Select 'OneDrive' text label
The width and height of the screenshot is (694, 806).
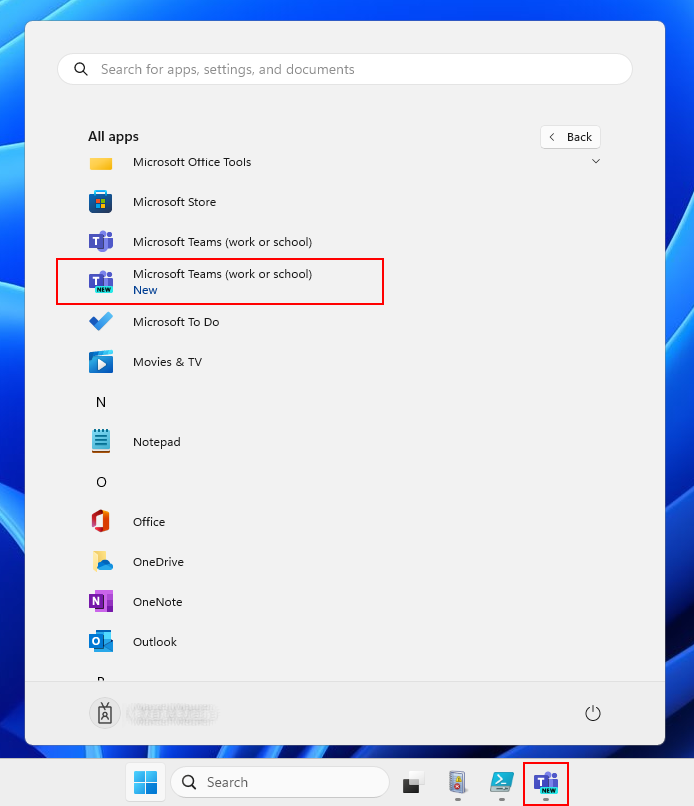point(158,562)
